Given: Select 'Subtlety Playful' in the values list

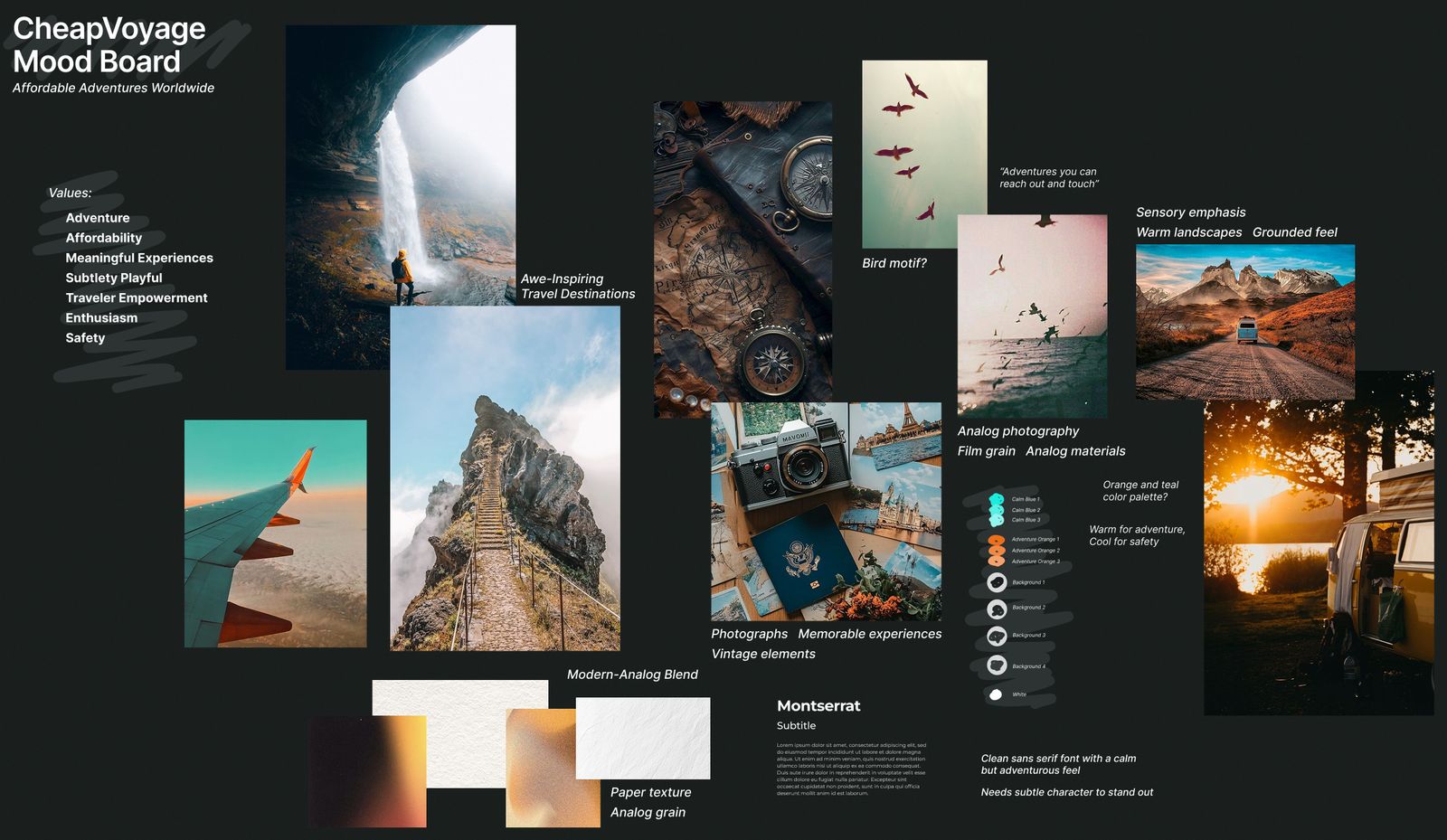Looking at the screenshot, I should (x=114, y=278).
